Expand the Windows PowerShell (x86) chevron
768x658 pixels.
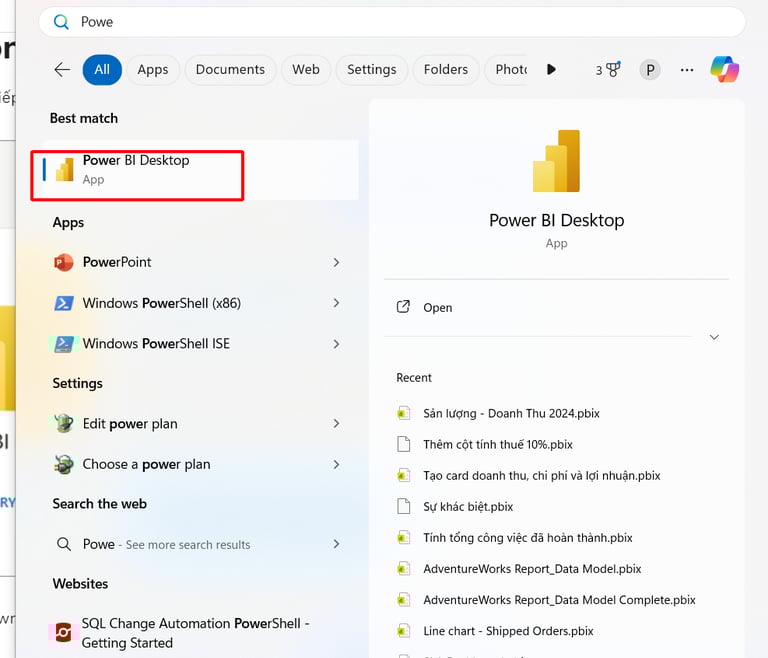(336, 303)
